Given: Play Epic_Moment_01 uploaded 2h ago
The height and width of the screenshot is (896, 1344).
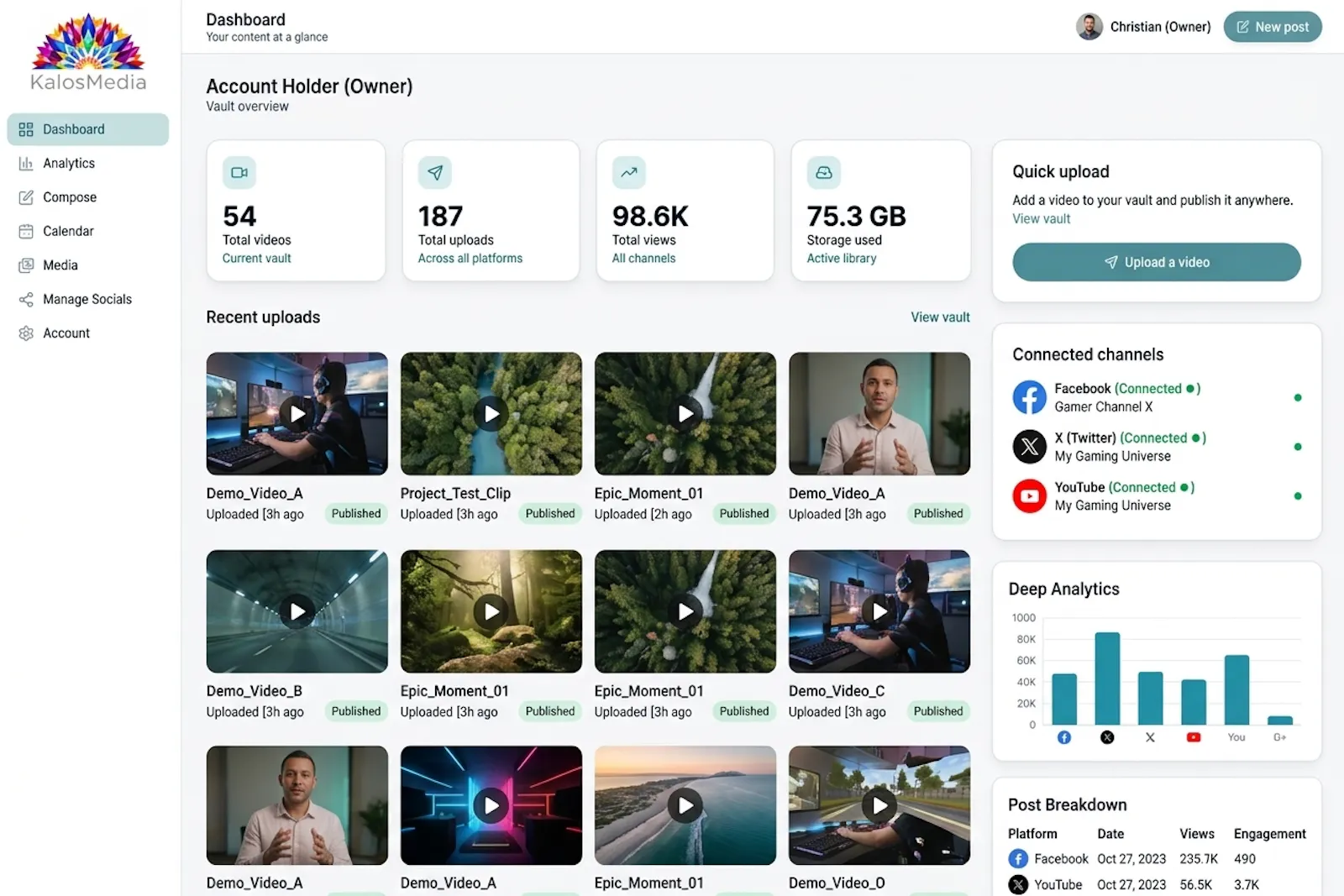Looking at the screenshot, I should pyautogui.click(x=685, y=414).
